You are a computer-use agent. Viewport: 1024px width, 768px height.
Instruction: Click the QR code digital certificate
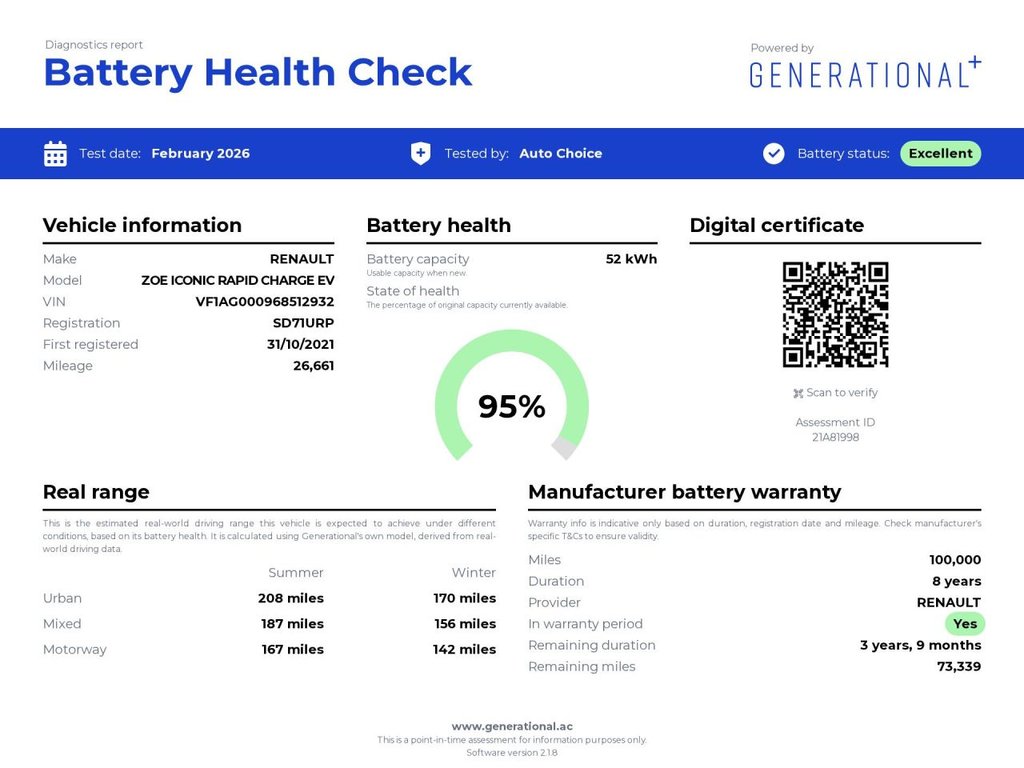point(835,315)
